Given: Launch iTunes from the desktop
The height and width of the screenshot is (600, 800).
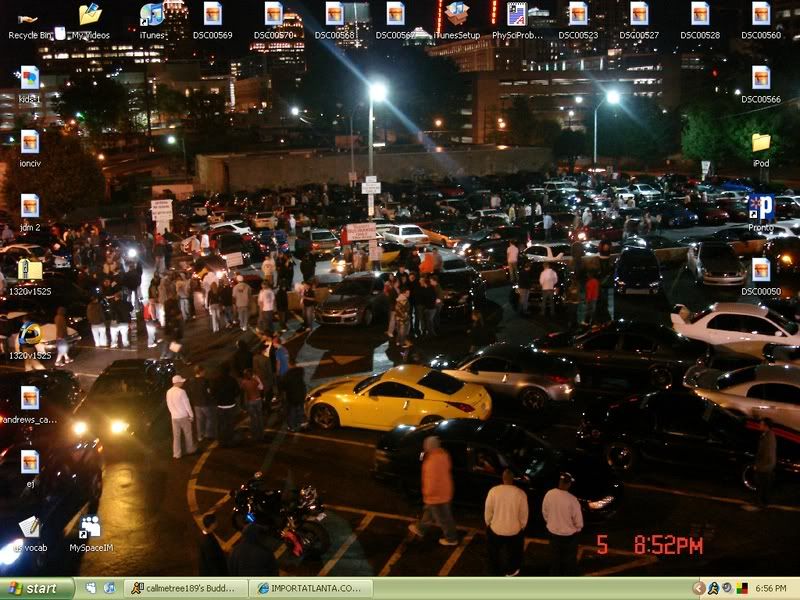Looking at the screenshot, I should coord(151,14).
